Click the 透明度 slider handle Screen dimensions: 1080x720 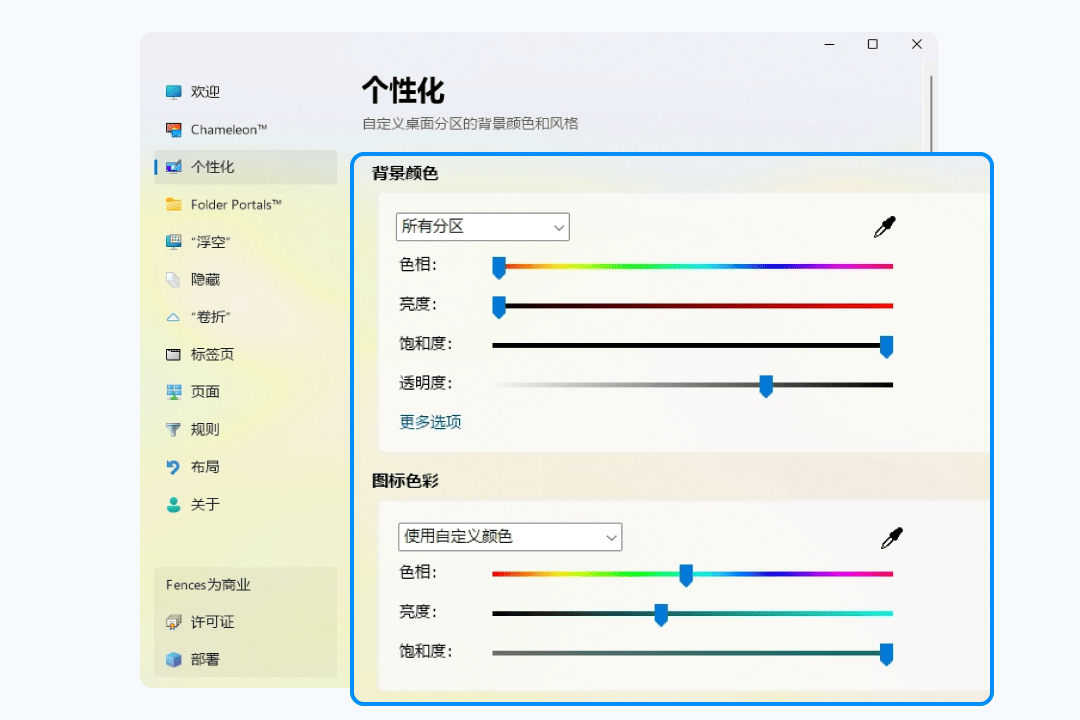[x=766, y=386]
